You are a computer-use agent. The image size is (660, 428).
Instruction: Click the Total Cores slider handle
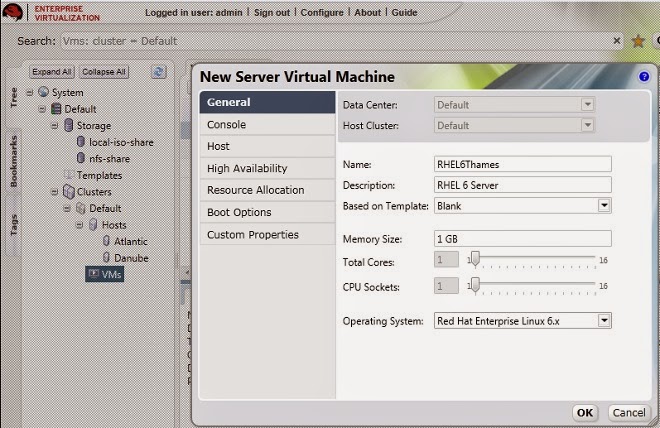click(475, 259)
